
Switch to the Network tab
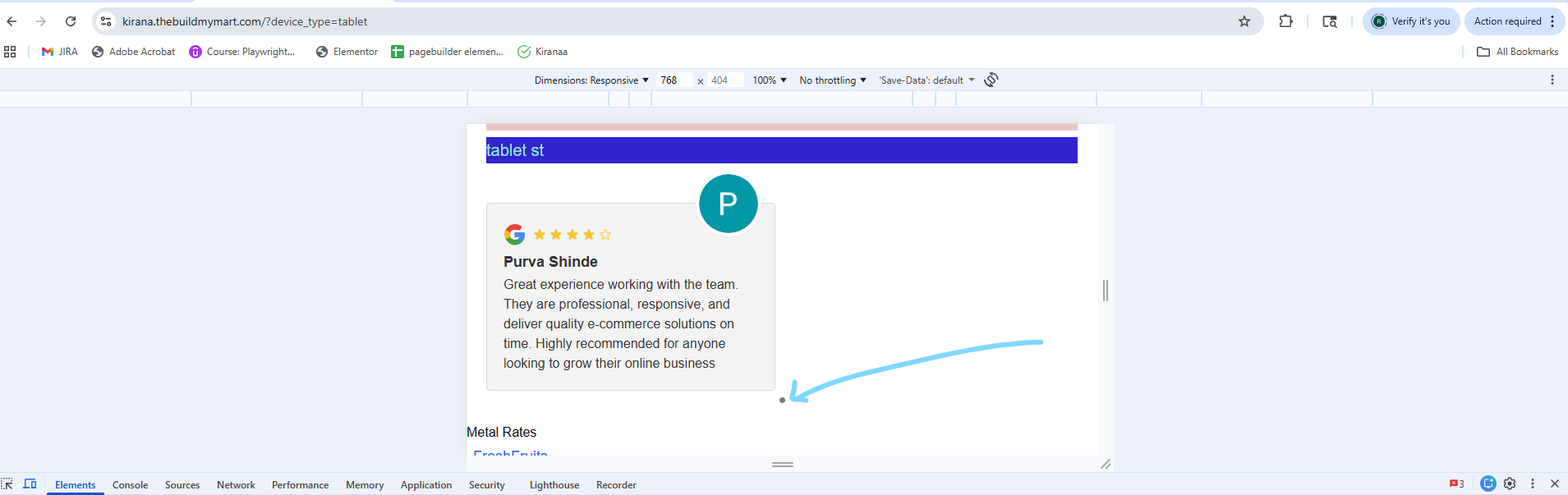pos(236,485)
